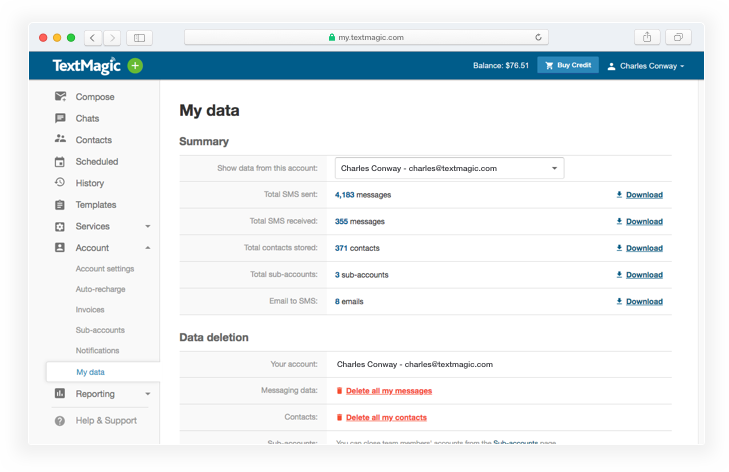Open the account selector dropdown

[450, 168]
